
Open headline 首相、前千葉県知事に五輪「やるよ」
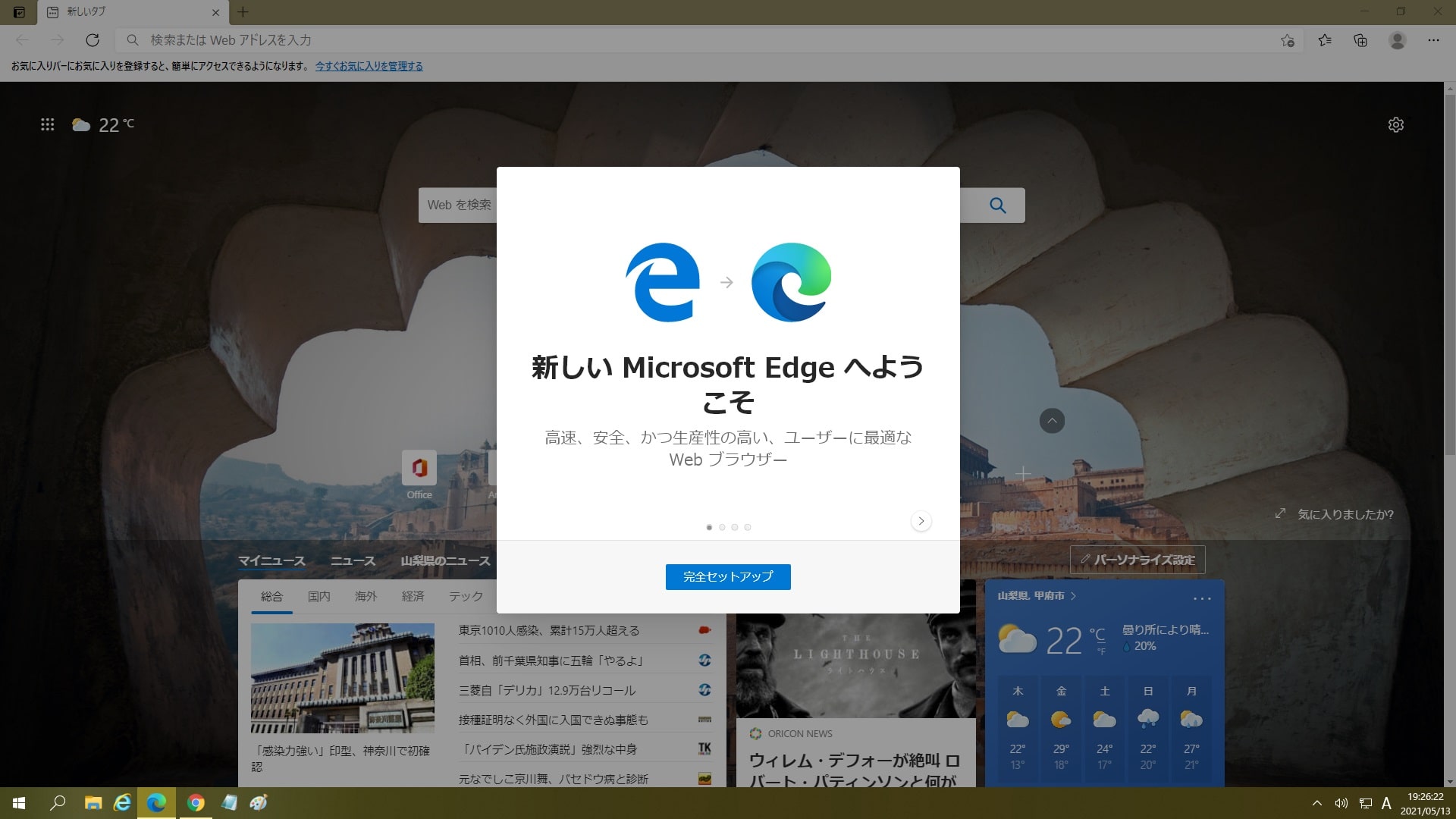[551, 661]
